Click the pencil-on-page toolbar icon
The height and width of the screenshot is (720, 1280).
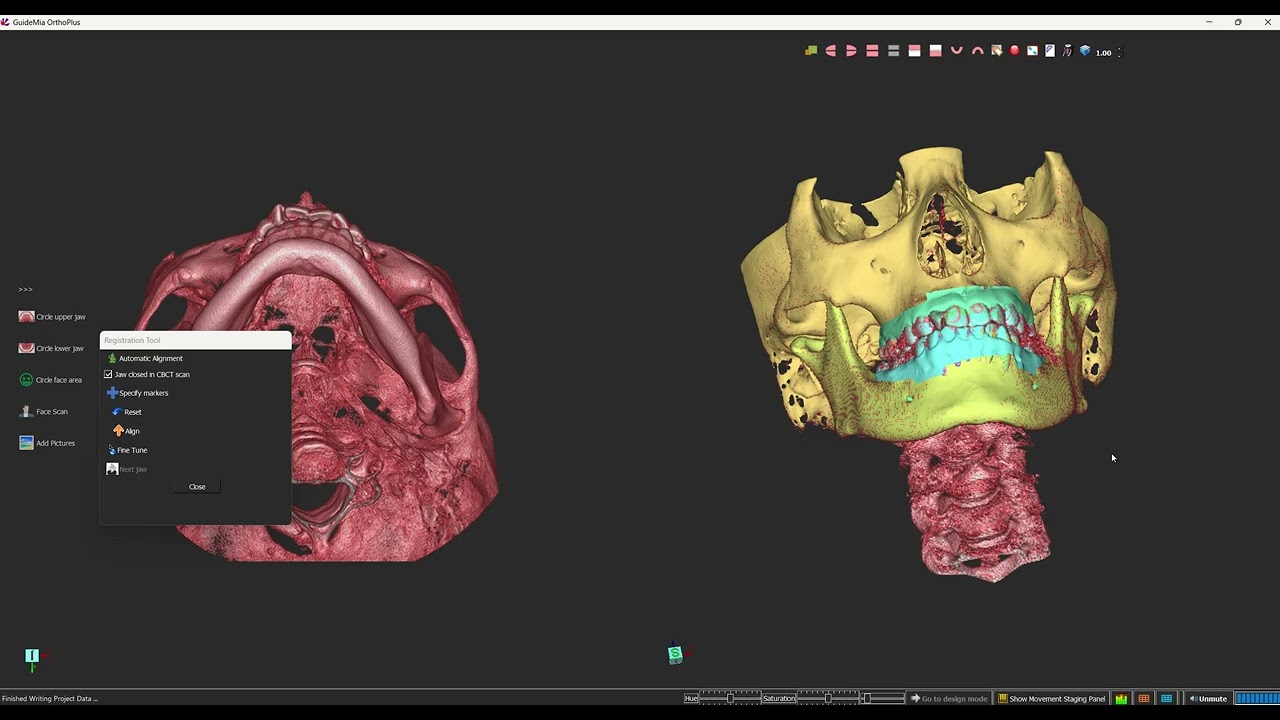tap(1050, 51)
